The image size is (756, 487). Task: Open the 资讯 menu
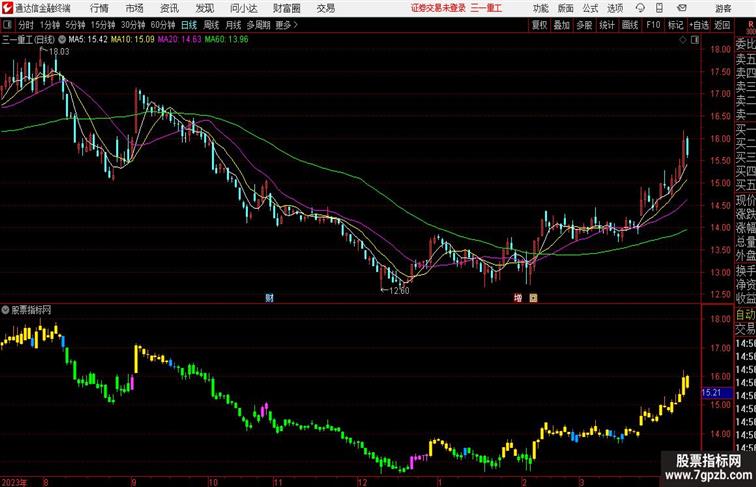pyautogui.click(x=169, y=8)
